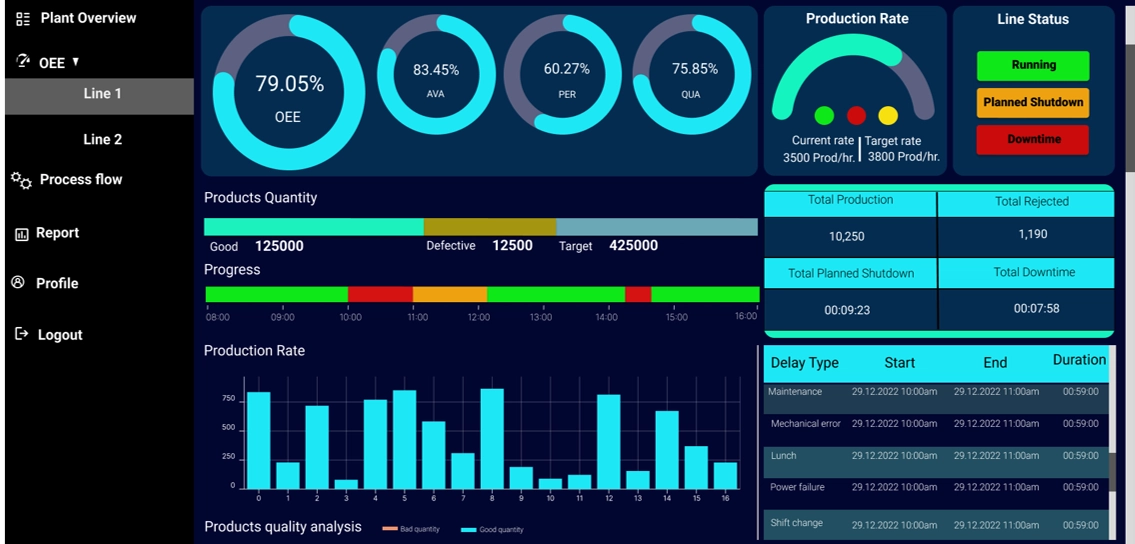Collapse the OEE dropdown arrow
Image resolution: width=1135 pixels, height=544 pixels.
pyautogui.click(x=76, y=62)
